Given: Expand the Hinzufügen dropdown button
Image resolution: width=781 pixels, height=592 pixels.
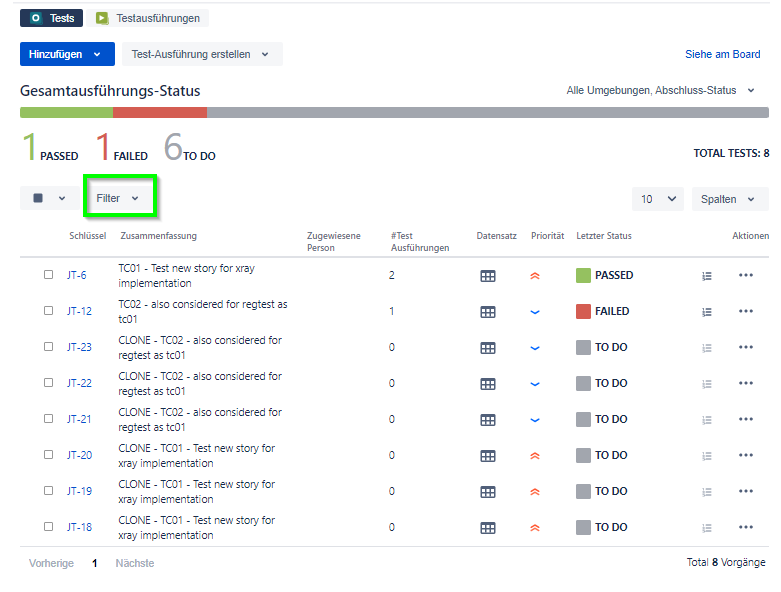Looking at the screenshot, I should tap(67, 54).
